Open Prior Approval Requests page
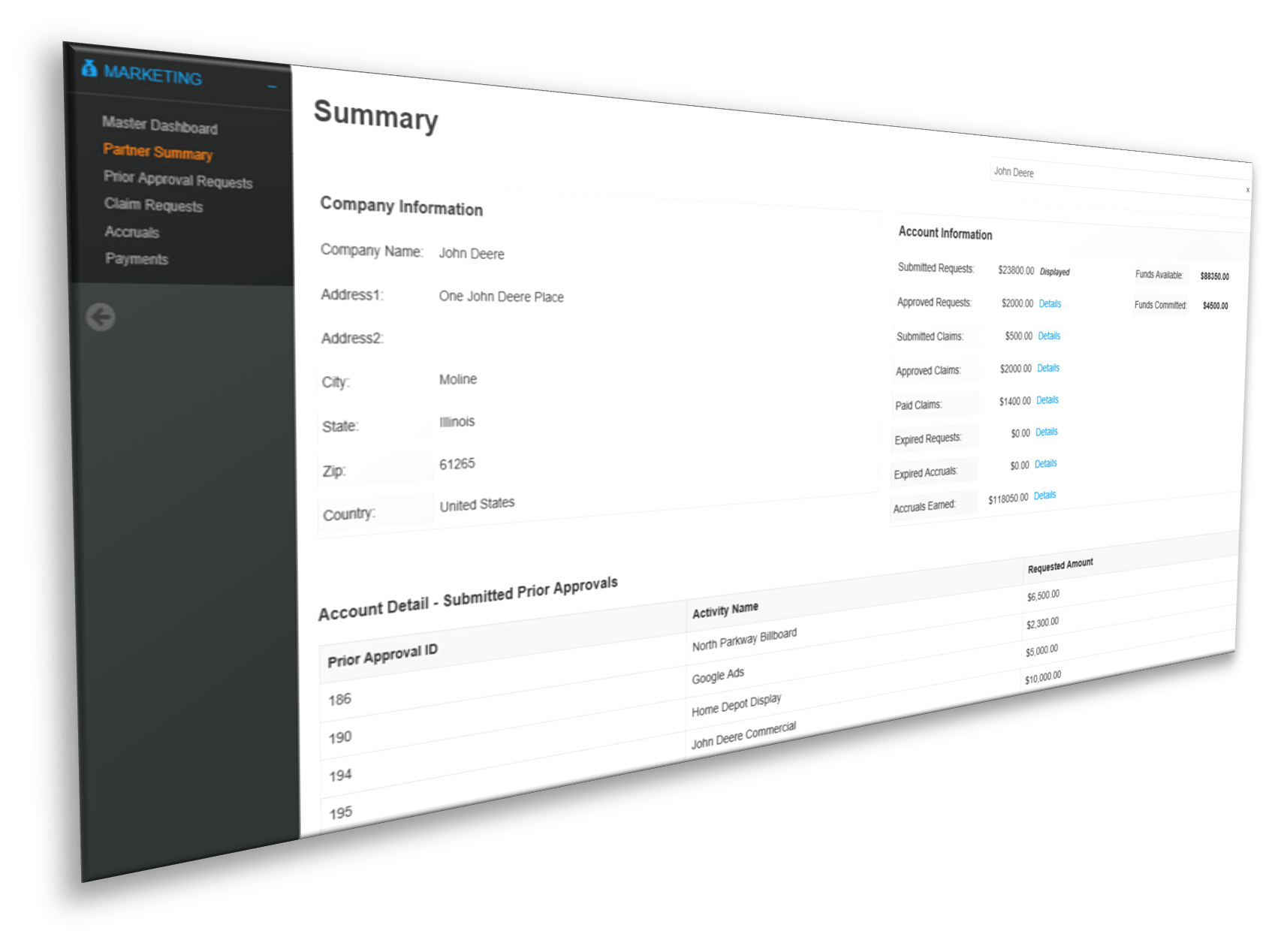 tap(178, 179)
